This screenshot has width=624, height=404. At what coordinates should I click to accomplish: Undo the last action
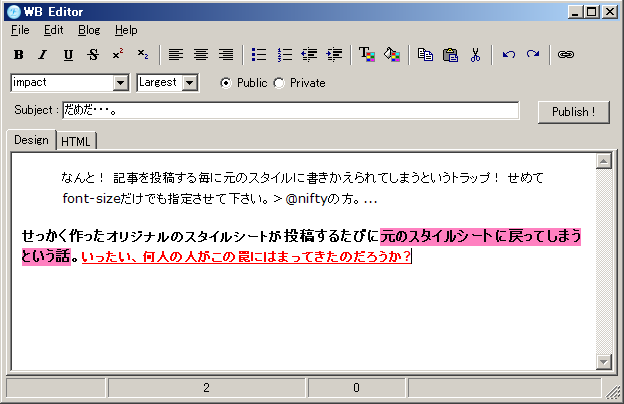click(508, 55)
